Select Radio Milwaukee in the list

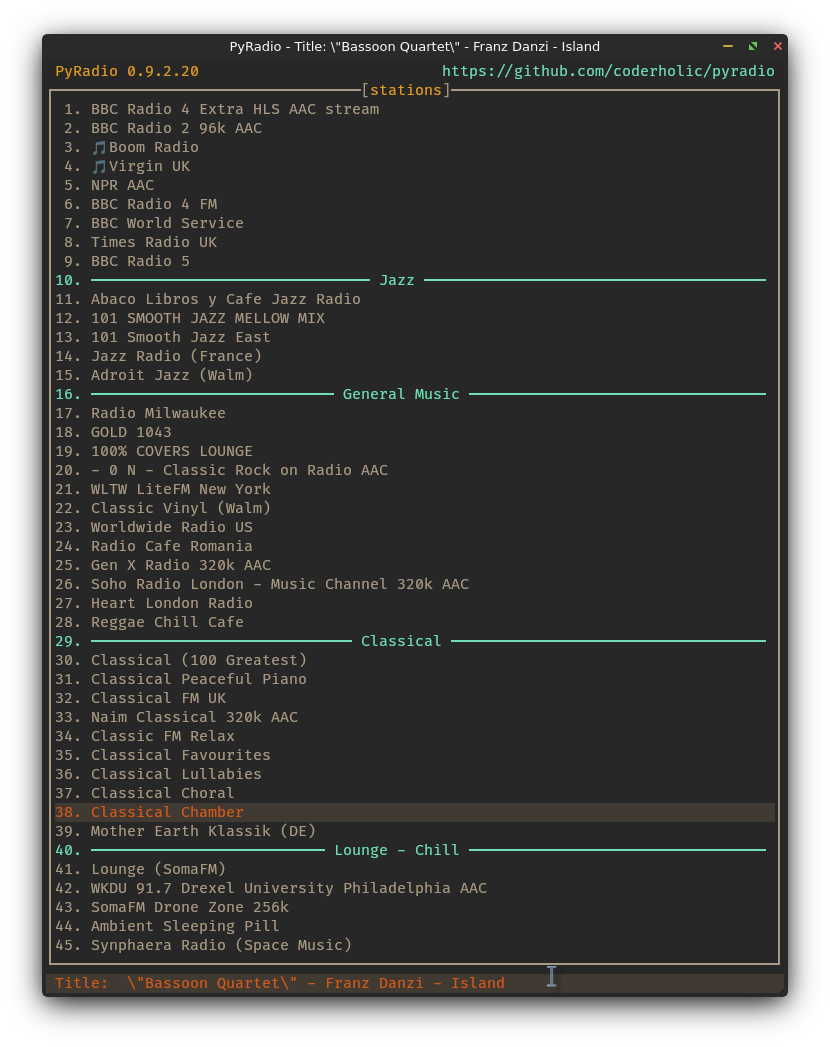tap(158, 413)
